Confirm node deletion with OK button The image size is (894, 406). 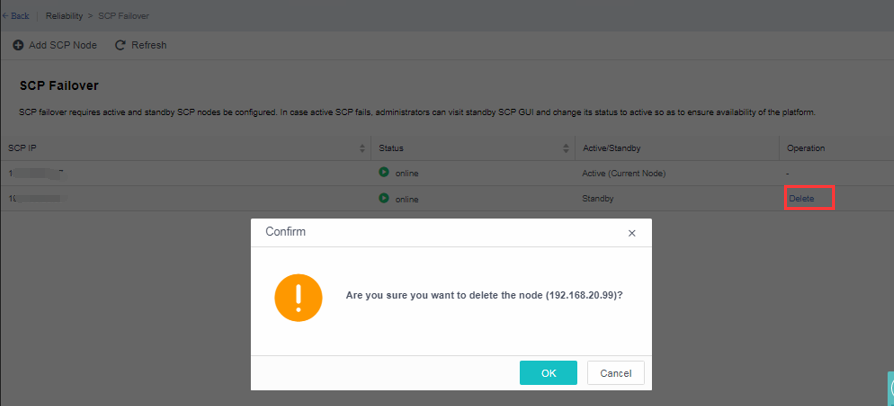[x=548, y=373]
